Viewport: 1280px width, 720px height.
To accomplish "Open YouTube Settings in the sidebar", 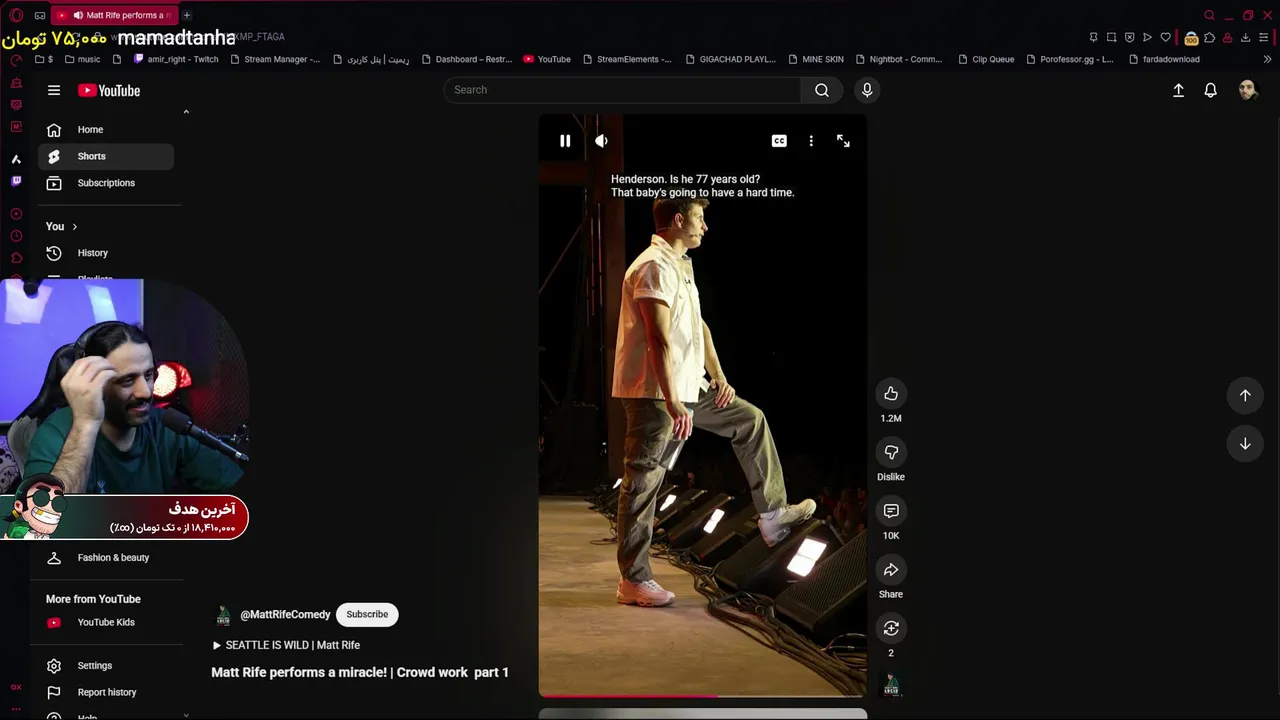I will pyautogui.click(x=106, y=666).
